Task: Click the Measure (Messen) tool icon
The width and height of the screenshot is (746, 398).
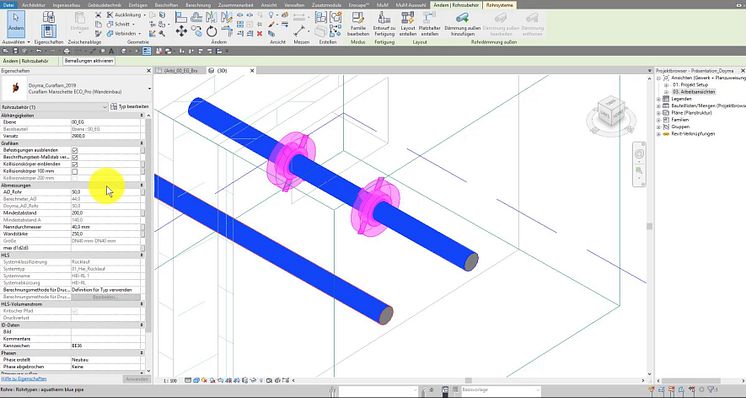Action: click(299, 31)
